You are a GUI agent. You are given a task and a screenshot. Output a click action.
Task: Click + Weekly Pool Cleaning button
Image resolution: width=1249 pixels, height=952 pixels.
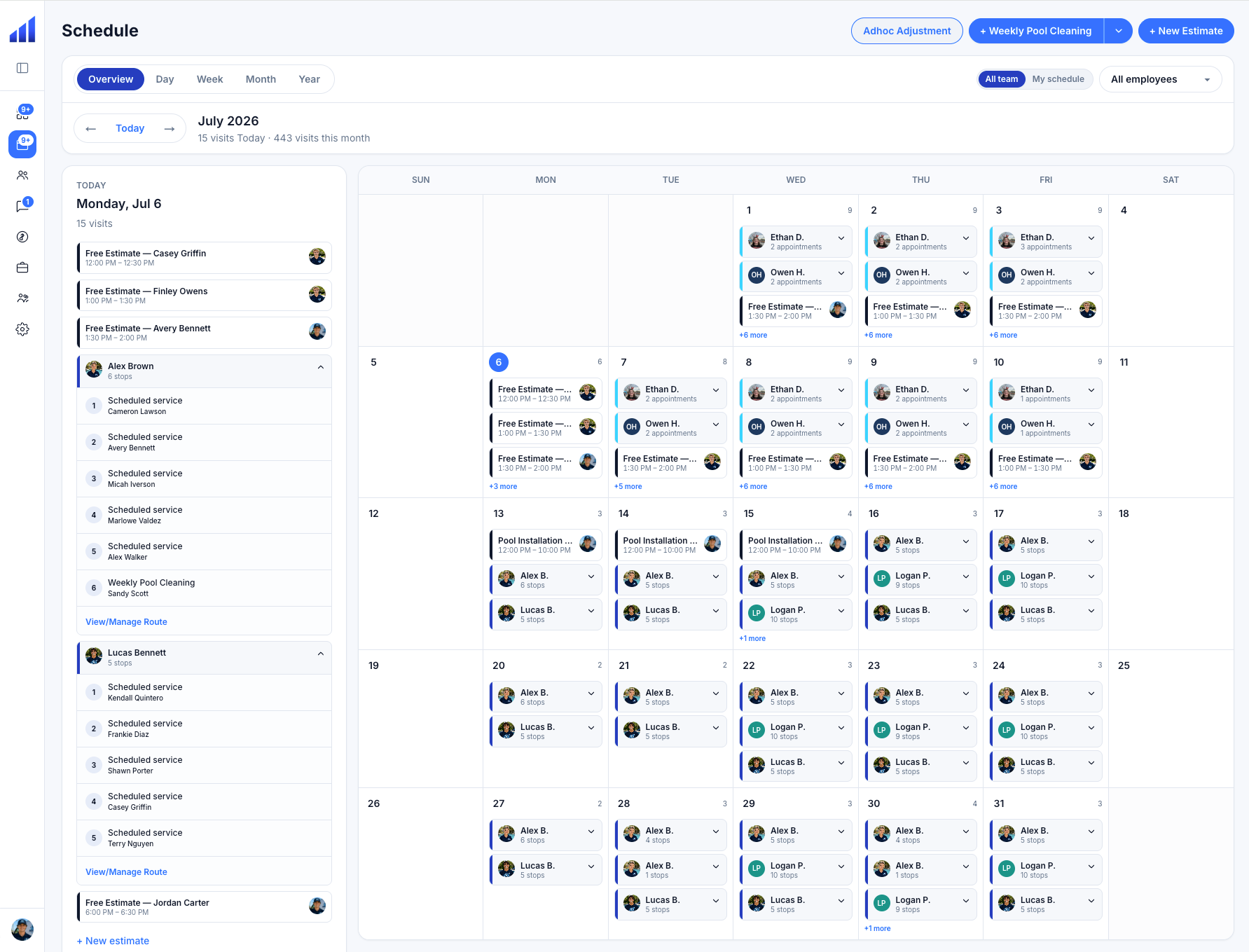coord(1035,31)
